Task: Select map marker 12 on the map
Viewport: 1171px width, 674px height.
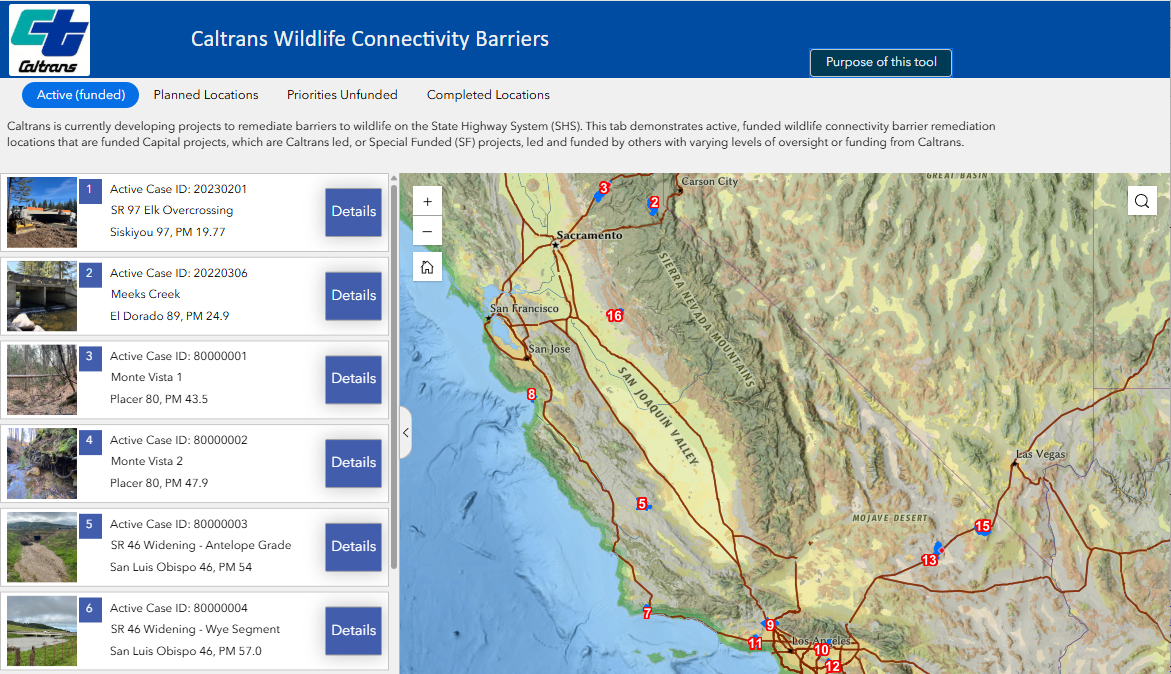Action: coord(833,667)
